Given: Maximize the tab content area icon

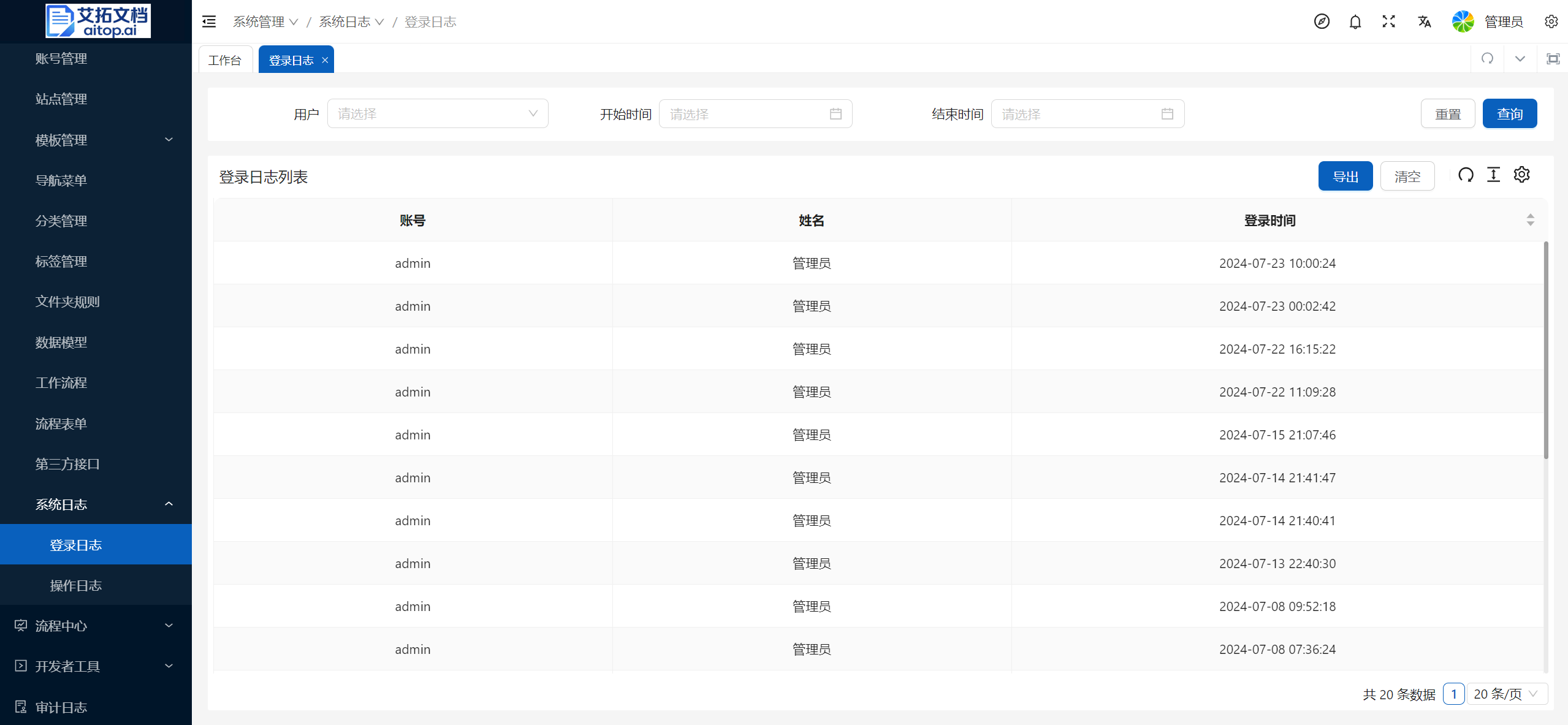Looking at the screenshot, I should point(1553,59).
